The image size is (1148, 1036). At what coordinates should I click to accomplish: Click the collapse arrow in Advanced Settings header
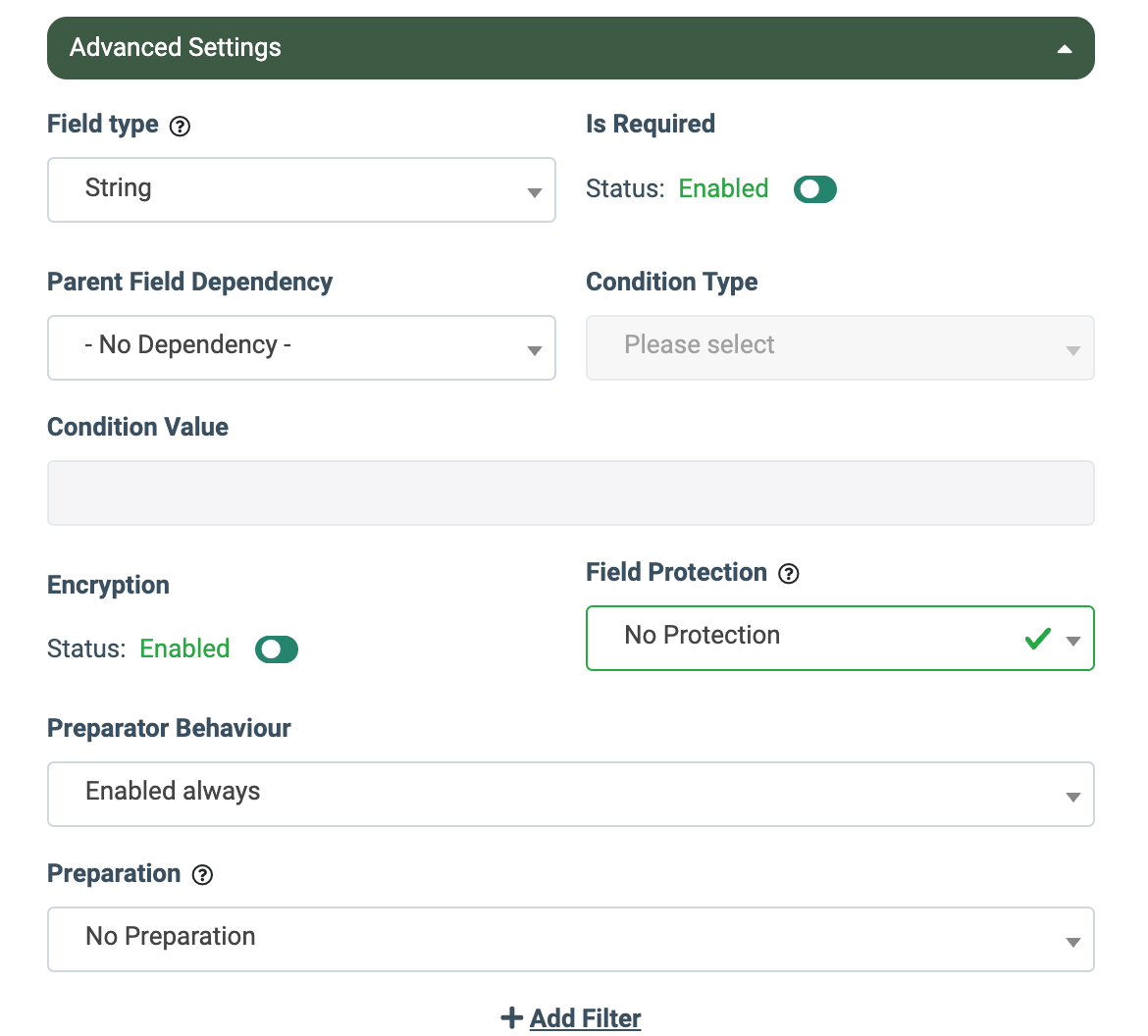[1064, 49]
